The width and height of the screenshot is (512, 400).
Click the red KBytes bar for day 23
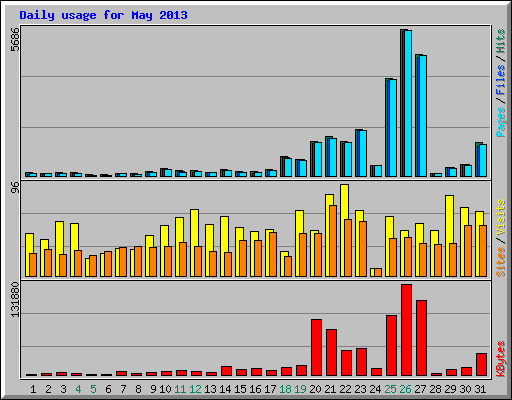click(x=361, y=362)
